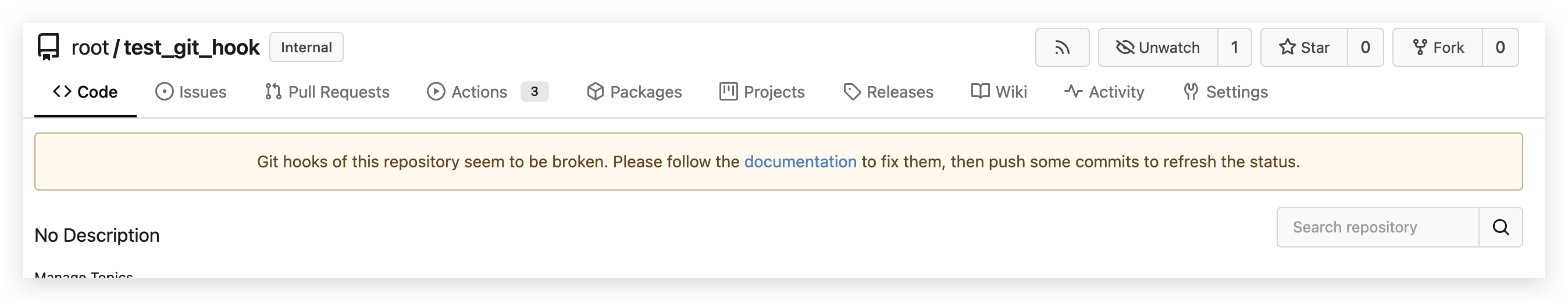
Task: Click the star icon
Action: pyautogui.click(x=1287, y=48)
